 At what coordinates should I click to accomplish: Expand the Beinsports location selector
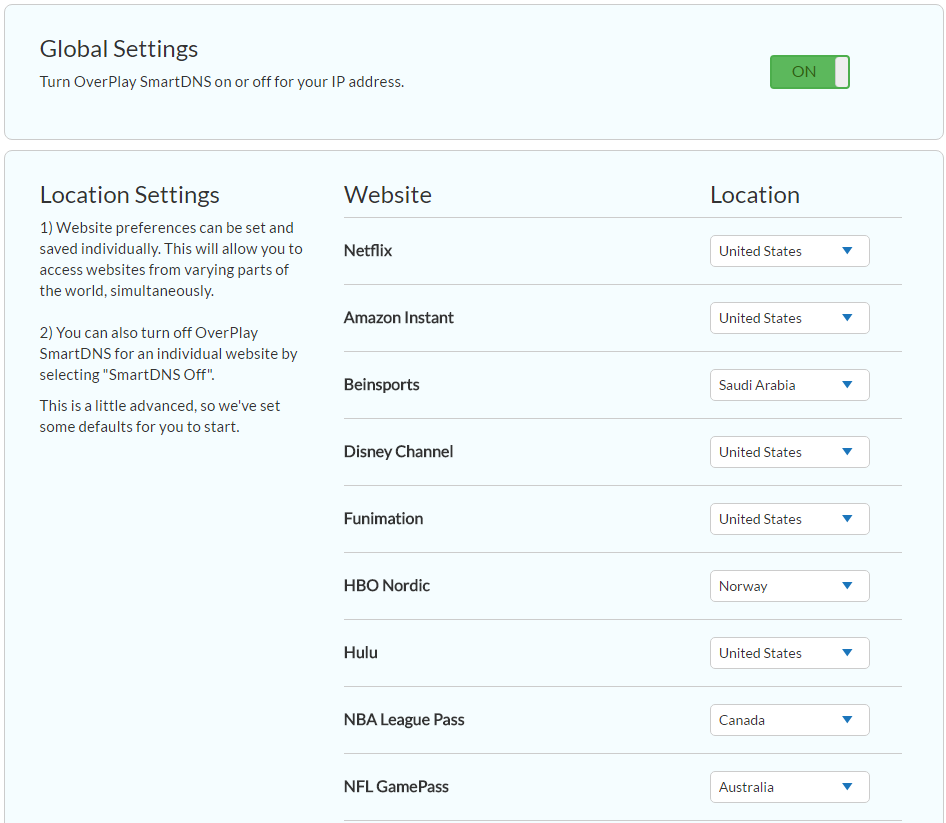[x=789, y=384]
